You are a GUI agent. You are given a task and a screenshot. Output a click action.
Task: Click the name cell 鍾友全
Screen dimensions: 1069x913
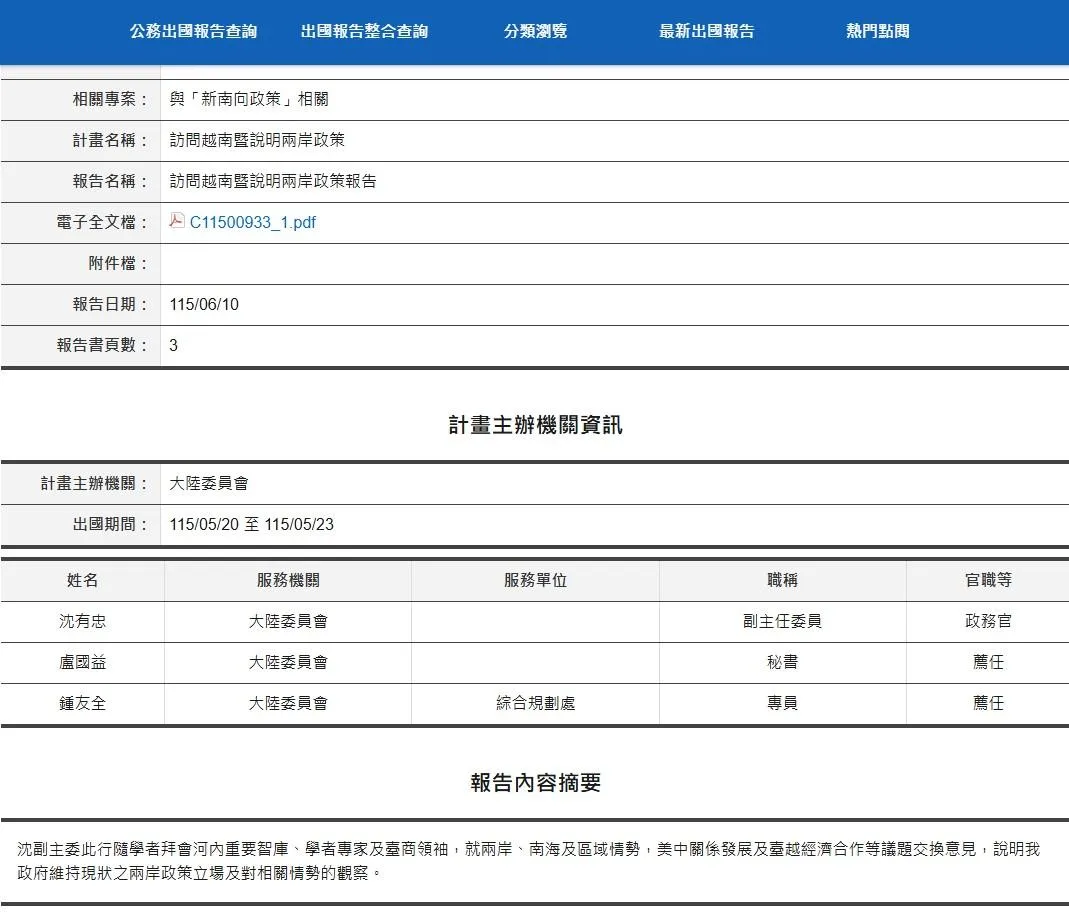pyautogui.click(x=82, y=703)
